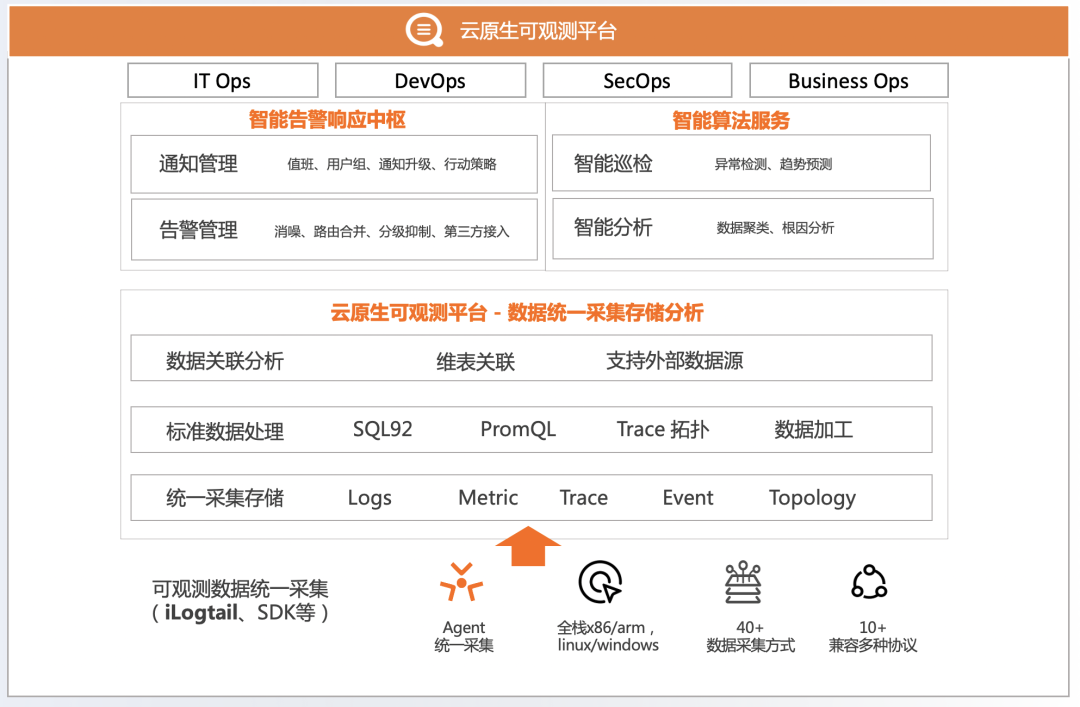Screen dimensions: 1080x707
Task: Click the SQL92 label
Action: (x=382, y=429)
